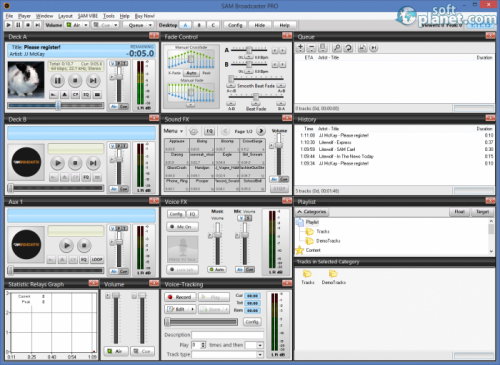
Task: Click the play-next icon in Queue toolbar
Action: (x=374, y=48)
